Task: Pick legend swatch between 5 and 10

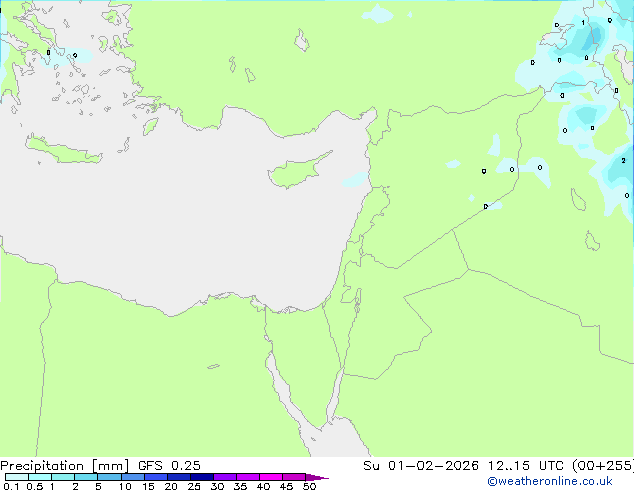Action: pyautogui.click(x=109, y=477)
